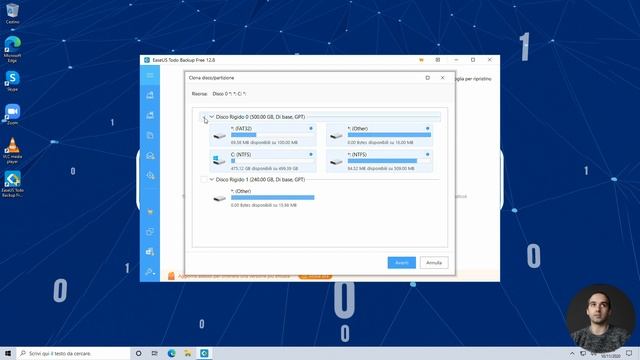Toggle selection mark on the first (Other) partition
Screen dimensions: 640x360
click(x=428, y=129)
